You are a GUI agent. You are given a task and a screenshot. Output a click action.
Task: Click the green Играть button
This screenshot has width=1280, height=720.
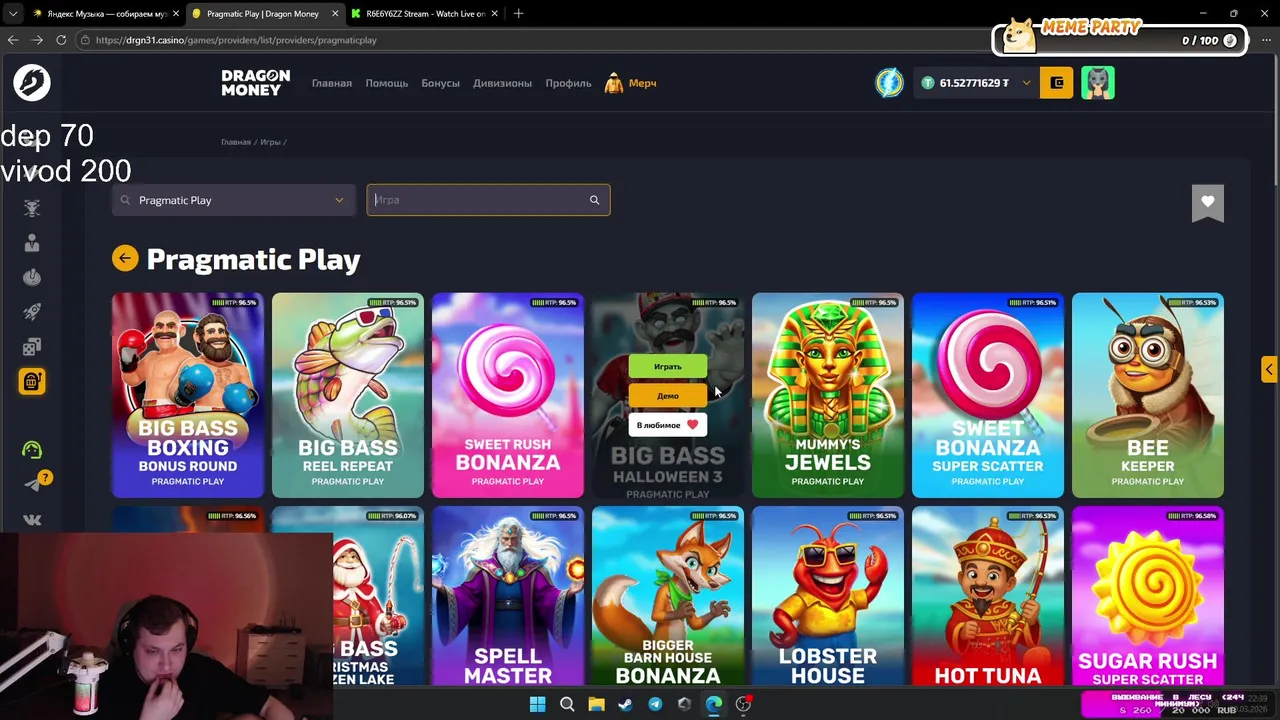(x=668, y=366)
